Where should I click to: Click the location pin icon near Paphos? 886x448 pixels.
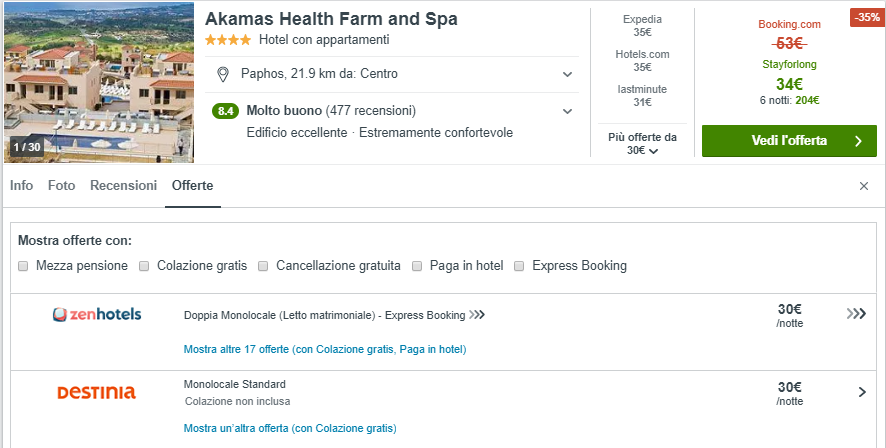click(222, 74)
